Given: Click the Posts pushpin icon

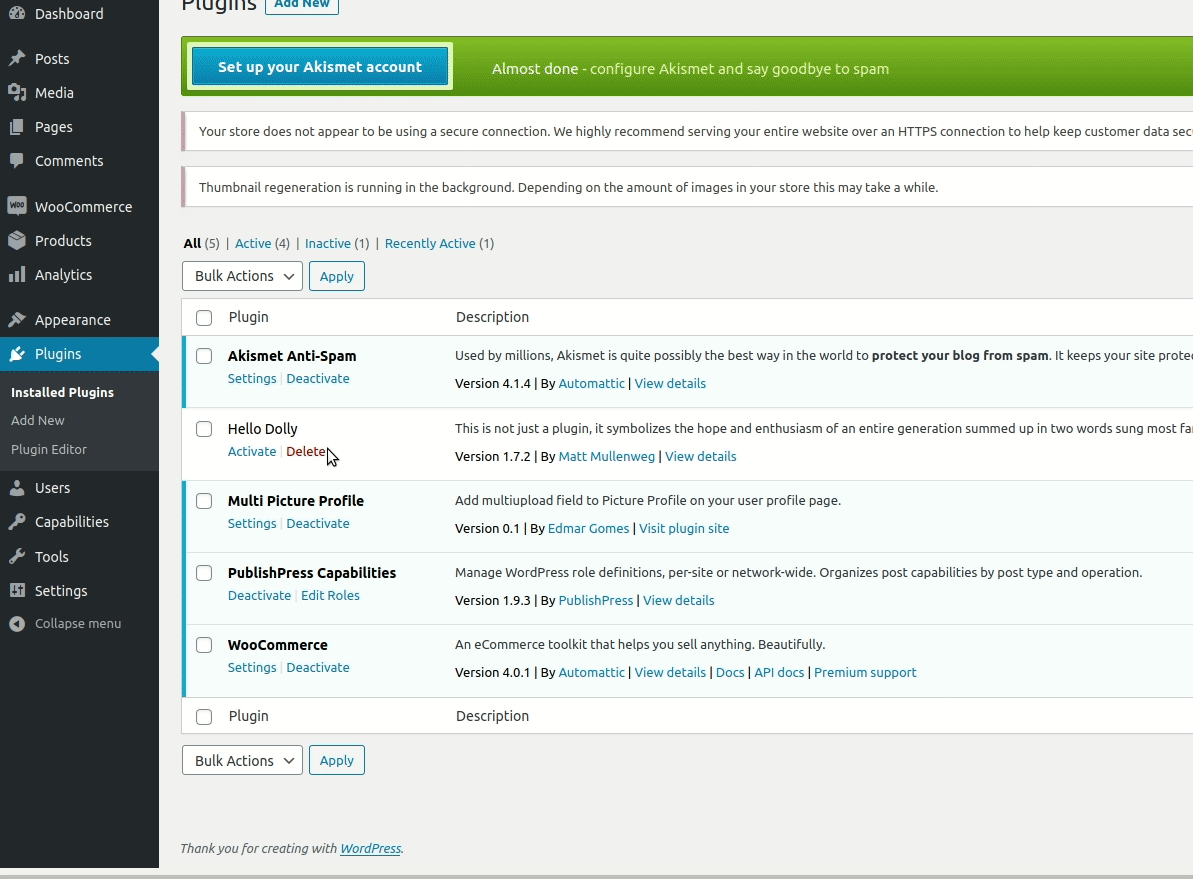Looking at the screenshot, I should coord(17,59).
